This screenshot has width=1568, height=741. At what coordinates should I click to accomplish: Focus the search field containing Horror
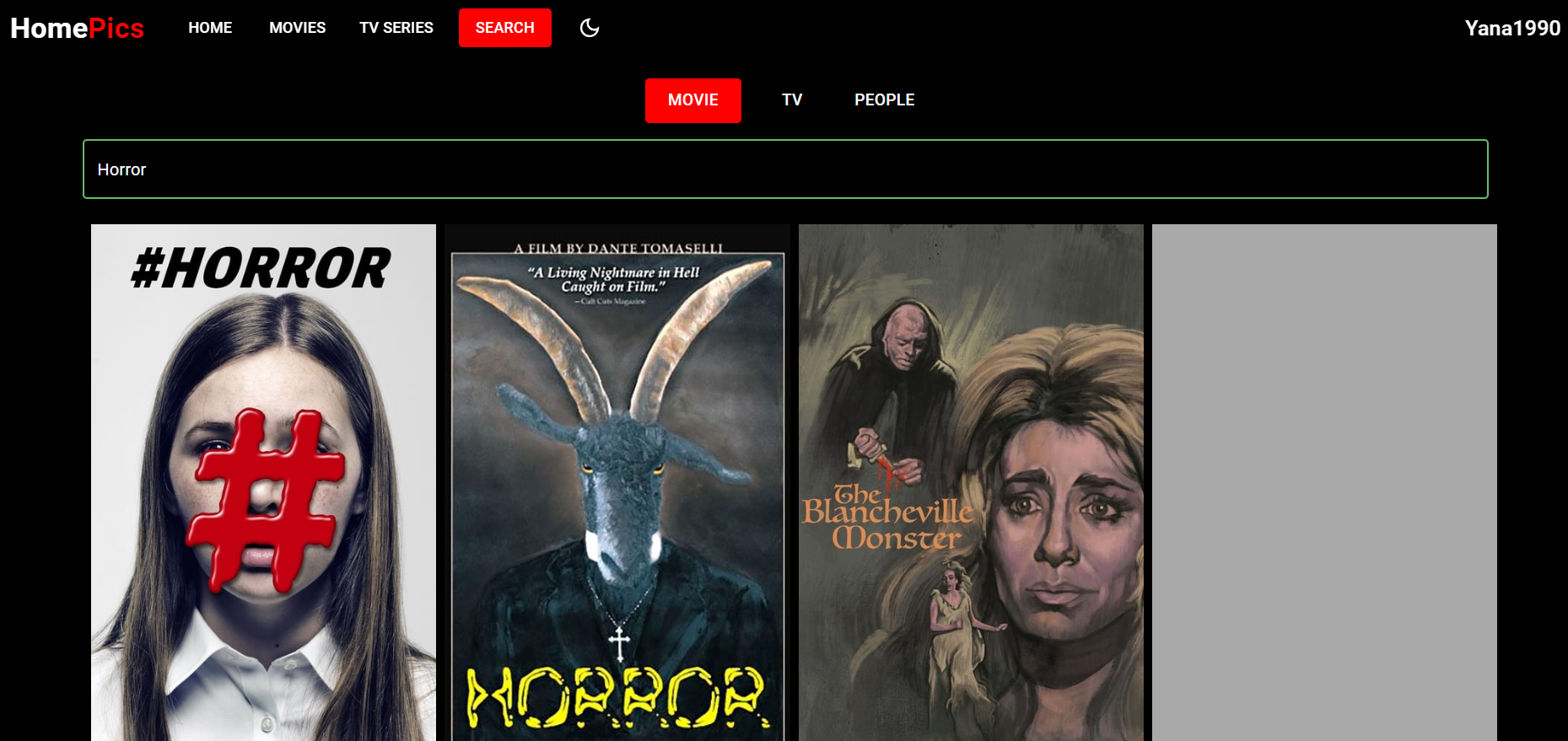(x=785, y=169)
